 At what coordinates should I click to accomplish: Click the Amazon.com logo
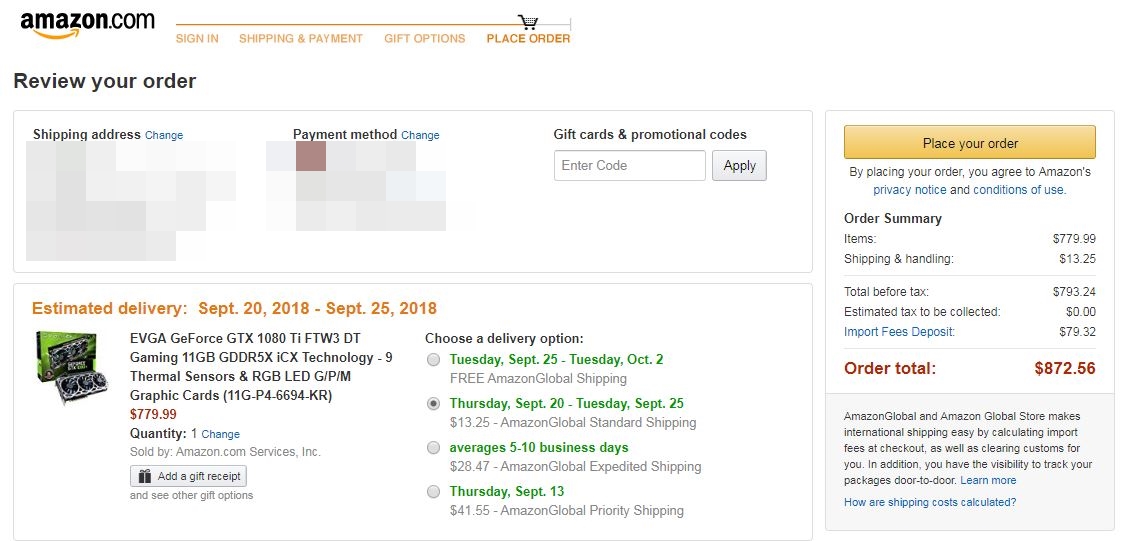coord(87,24)
